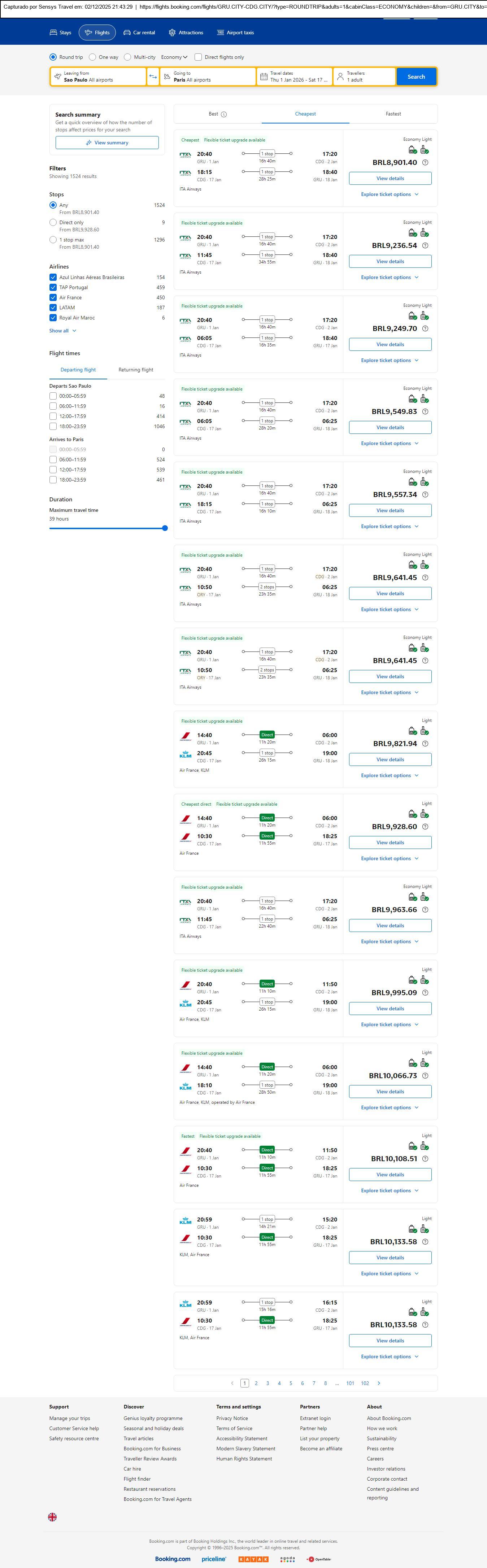Open the Economy cabin class dropdown
The width and height of the screenshot is (487, 1568).
point(173,57)
